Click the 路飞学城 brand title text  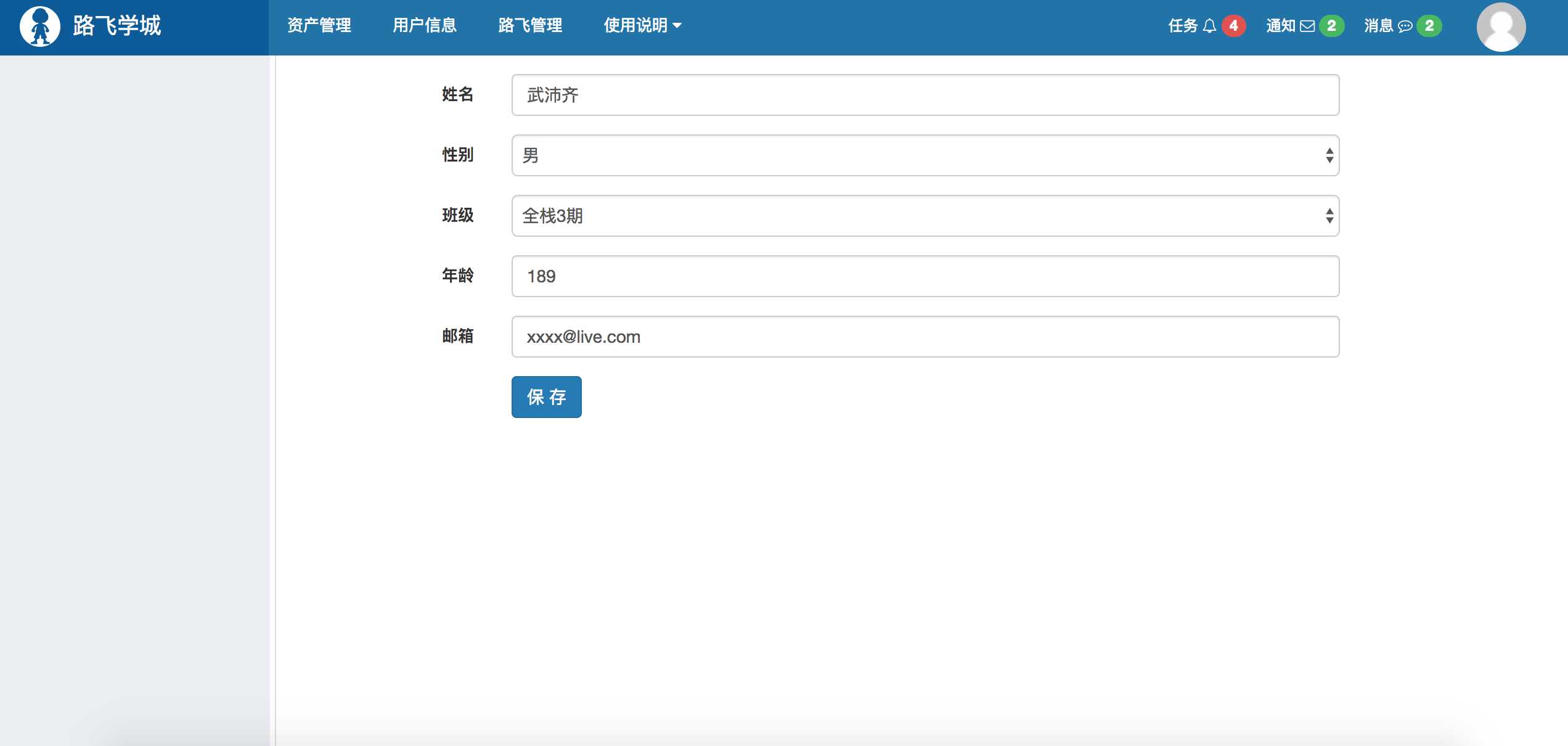(x=117, y=26)
